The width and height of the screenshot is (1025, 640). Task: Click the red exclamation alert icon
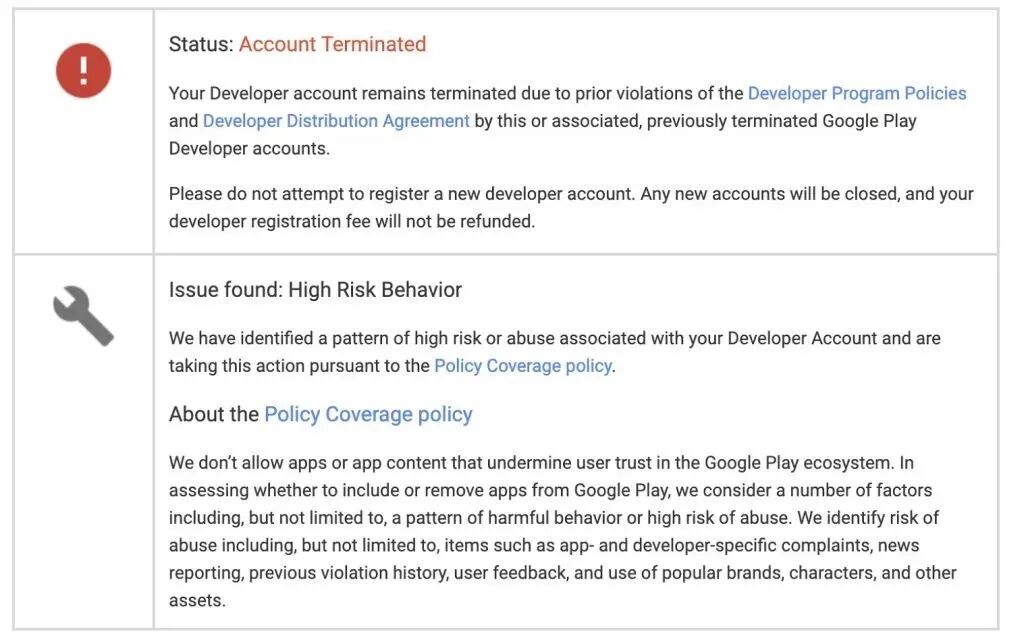click(83, 71)
